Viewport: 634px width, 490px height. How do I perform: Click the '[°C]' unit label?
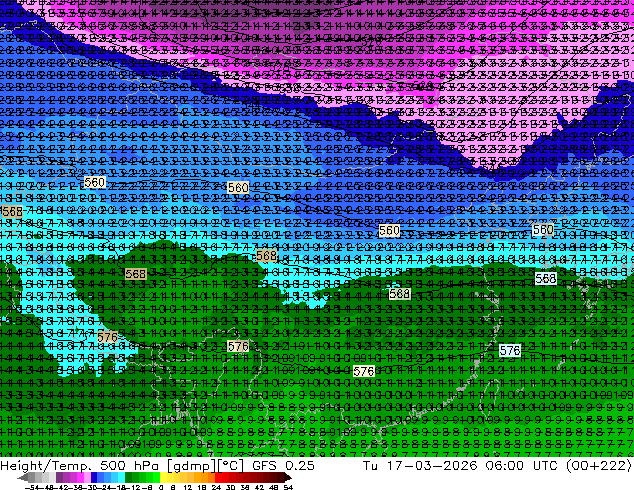(231, 466)
